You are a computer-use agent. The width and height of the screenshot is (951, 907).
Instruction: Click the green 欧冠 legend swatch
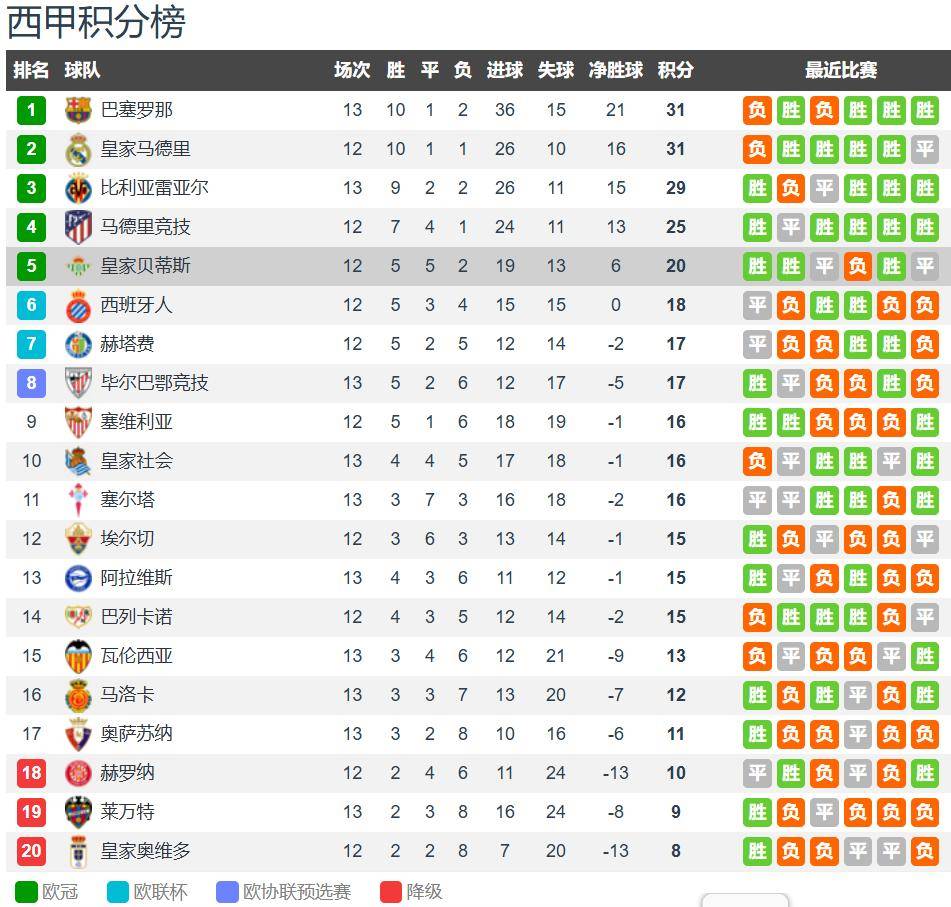click(x=27, y=892)
